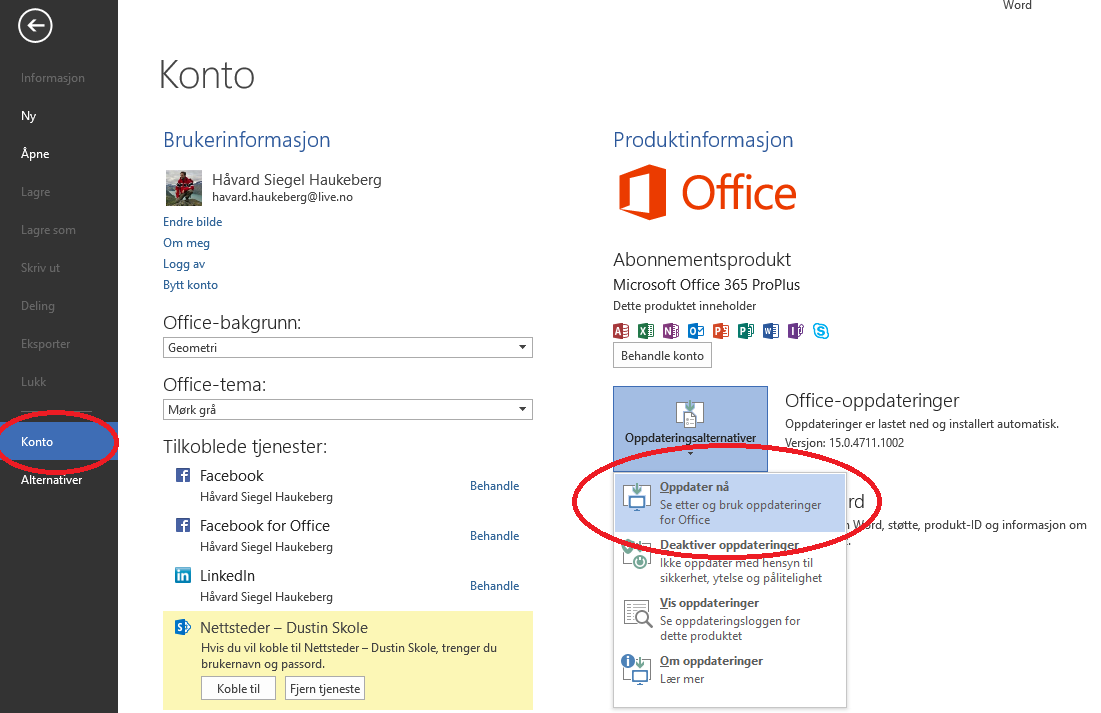This screenshot has height=713, width=1101.
Task: Open the Office-bakgrunn dropdown
Action: click(347, 348)
